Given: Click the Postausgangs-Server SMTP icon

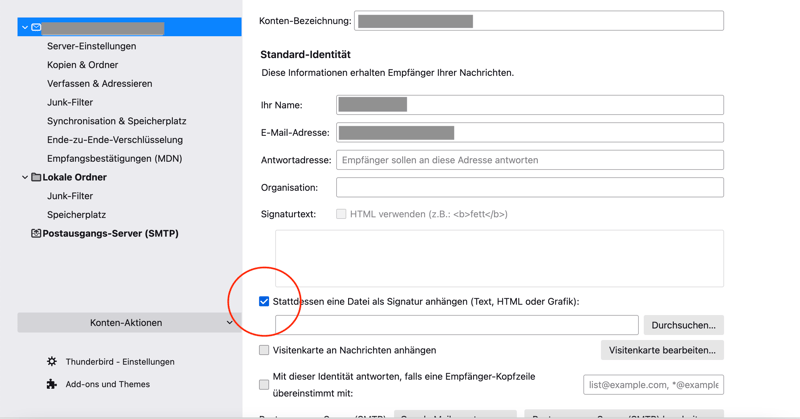Looking at the screenshot, I should coord(36,233).
